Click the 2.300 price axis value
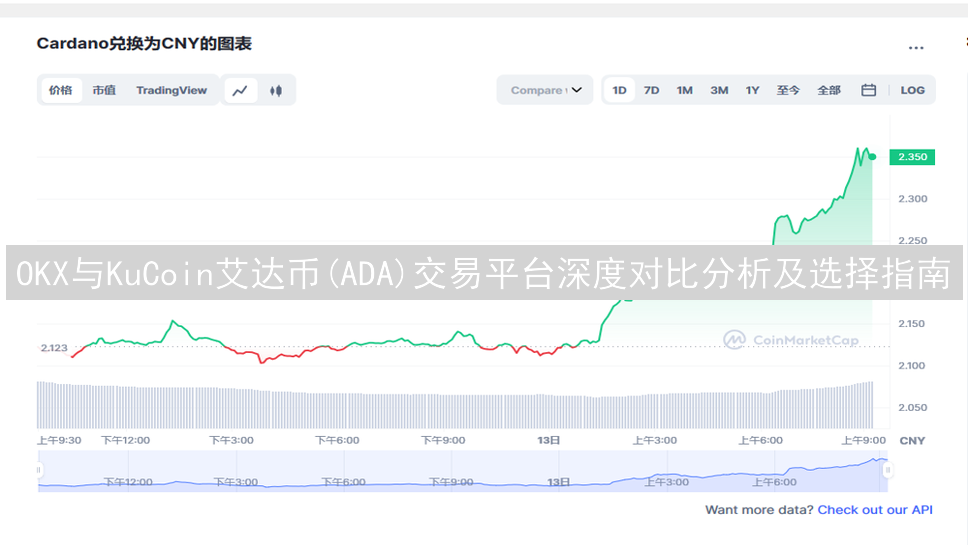Screen dimensions: 968x545 click(912, 199)
